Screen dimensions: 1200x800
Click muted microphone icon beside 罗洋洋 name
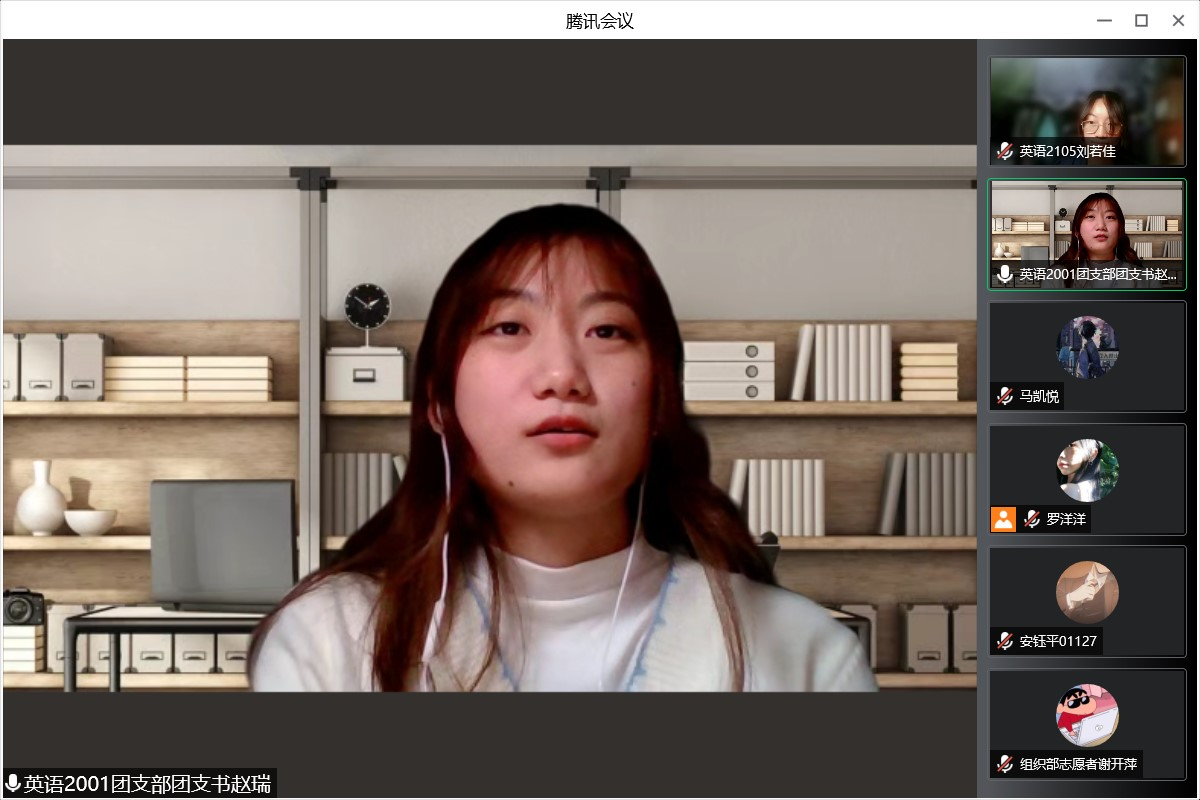tap(1032, 519)
